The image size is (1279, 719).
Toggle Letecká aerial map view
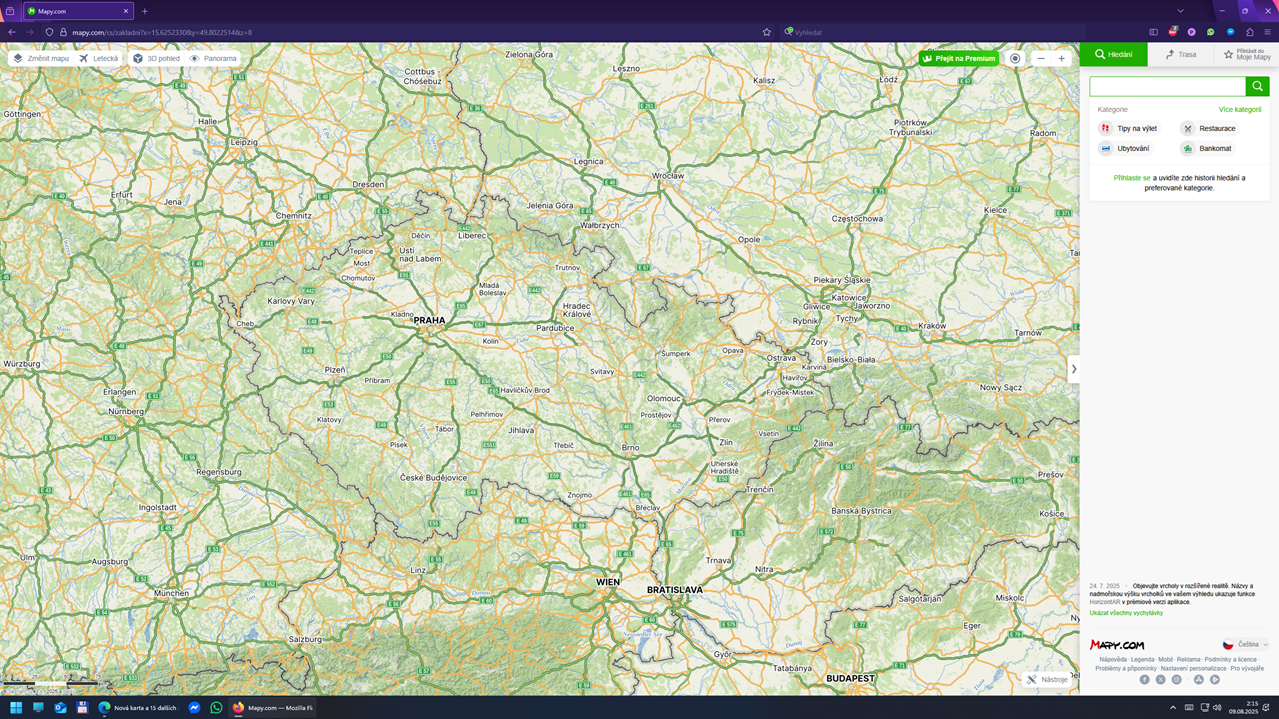(x=99, y=59)
